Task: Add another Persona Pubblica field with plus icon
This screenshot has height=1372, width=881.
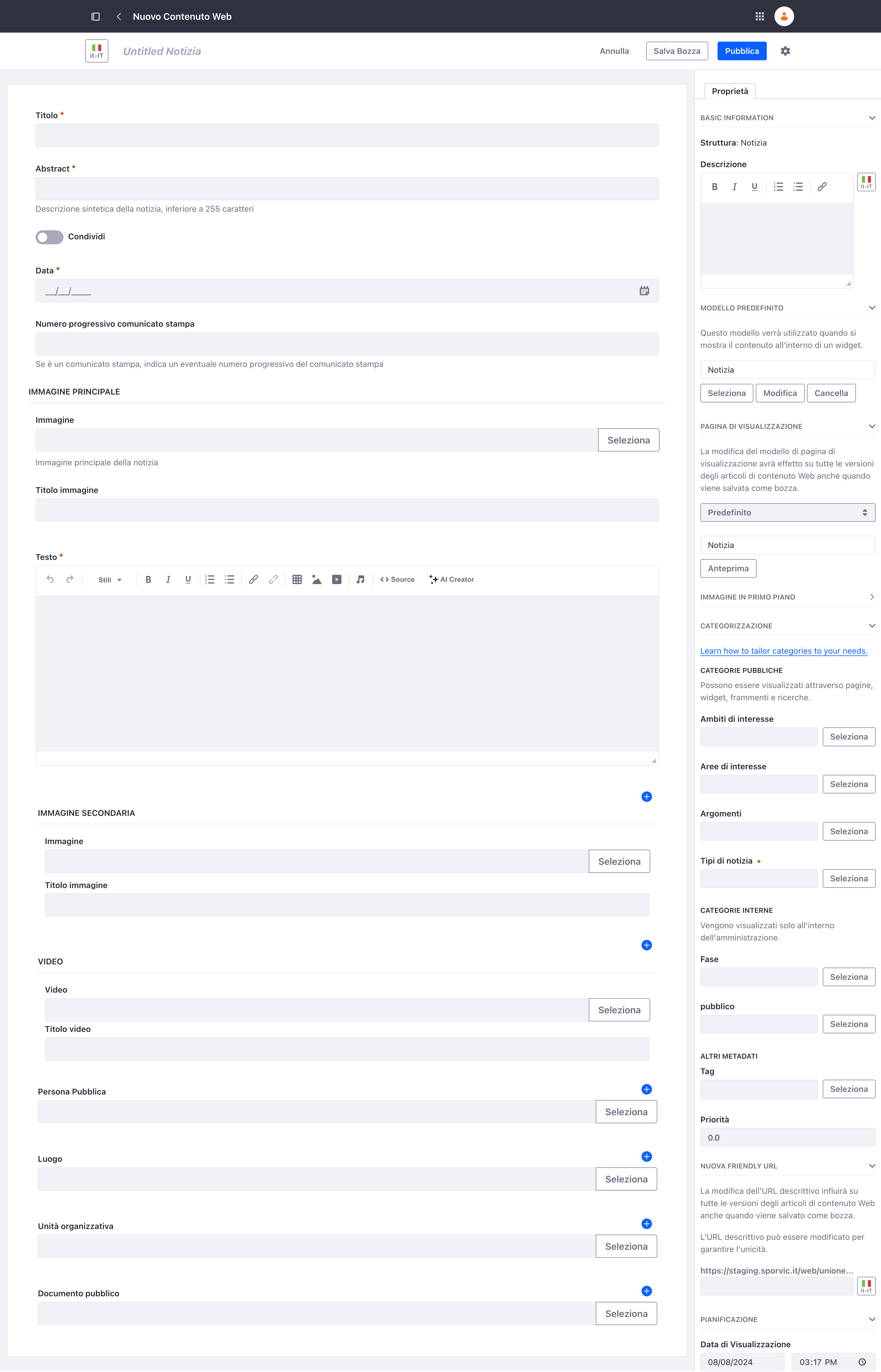Action: click(646, 1089)
